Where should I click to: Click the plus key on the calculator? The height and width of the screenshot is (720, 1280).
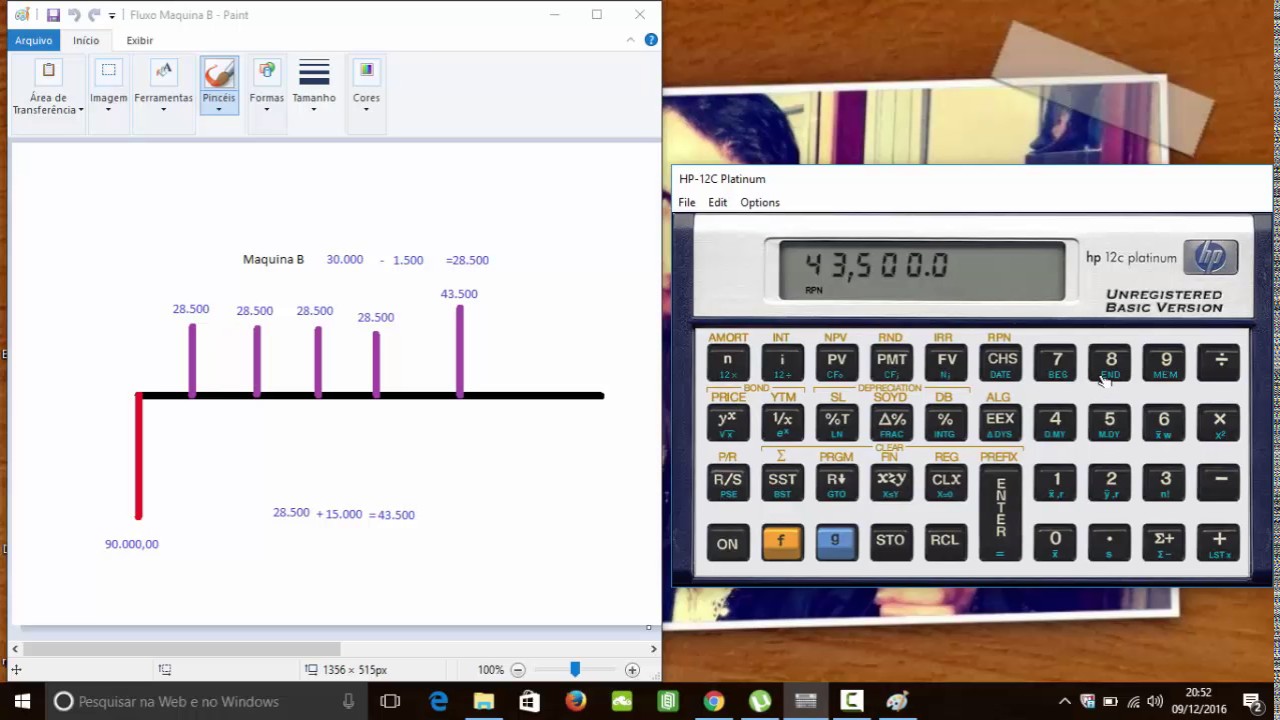1220,543
